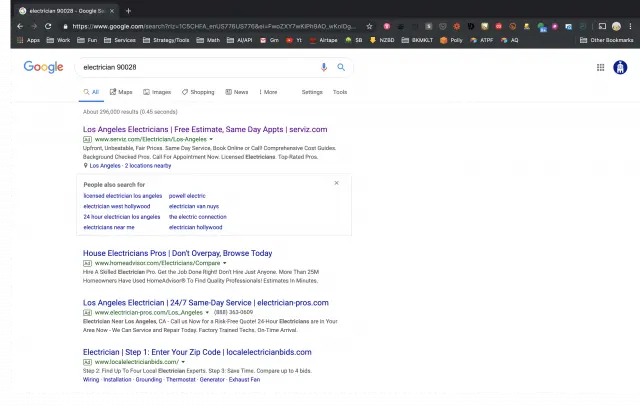The width and height of the screenshot is (640, 406).
Task: Open the NZBD bookmark
Action: pyautogui.click(x=382, y=40)
